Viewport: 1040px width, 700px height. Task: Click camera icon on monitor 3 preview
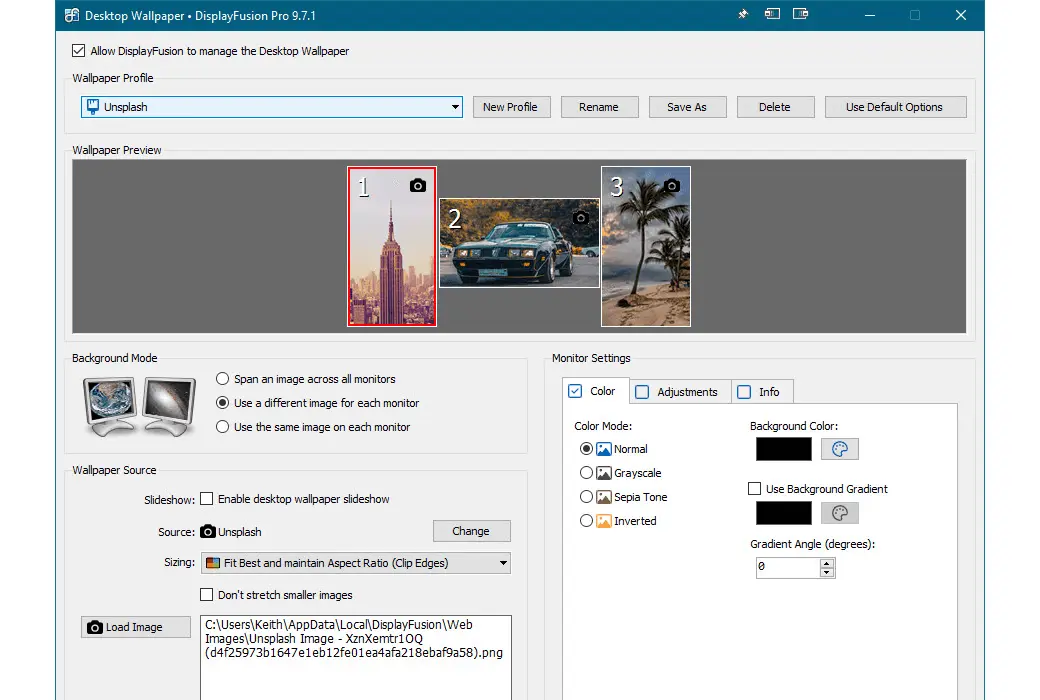pyautogui.click(x=672, y=186)
